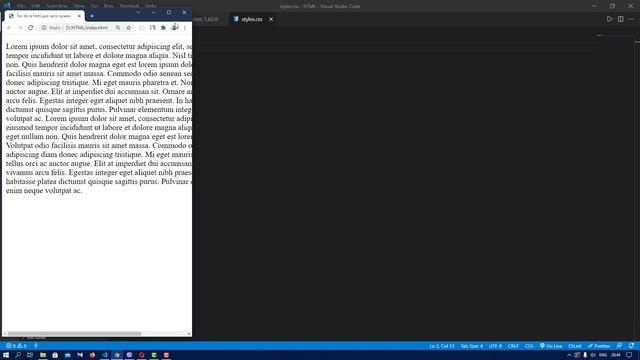Open the volume control in system tray
The height and width of the screenshot is (360, 640).
coord(593,355)
